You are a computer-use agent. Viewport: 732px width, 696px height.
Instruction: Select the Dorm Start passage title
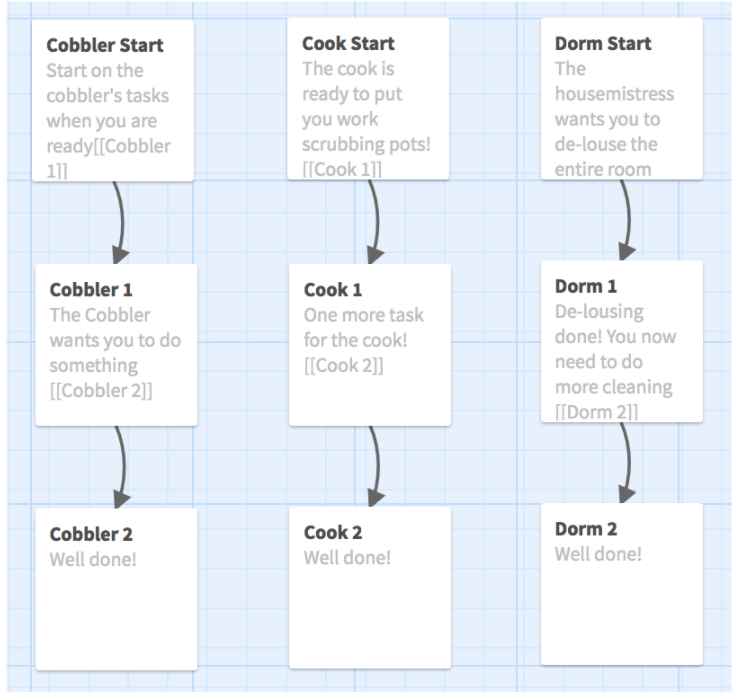point(603,44)
